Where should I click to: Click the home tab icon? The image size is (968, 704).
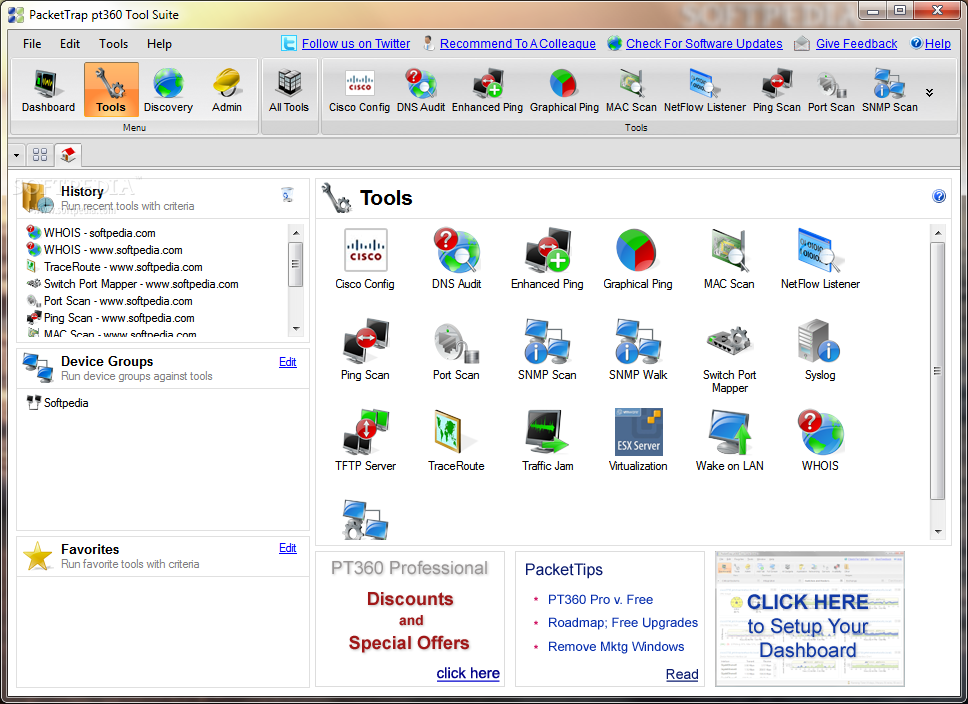coord(68,154)
